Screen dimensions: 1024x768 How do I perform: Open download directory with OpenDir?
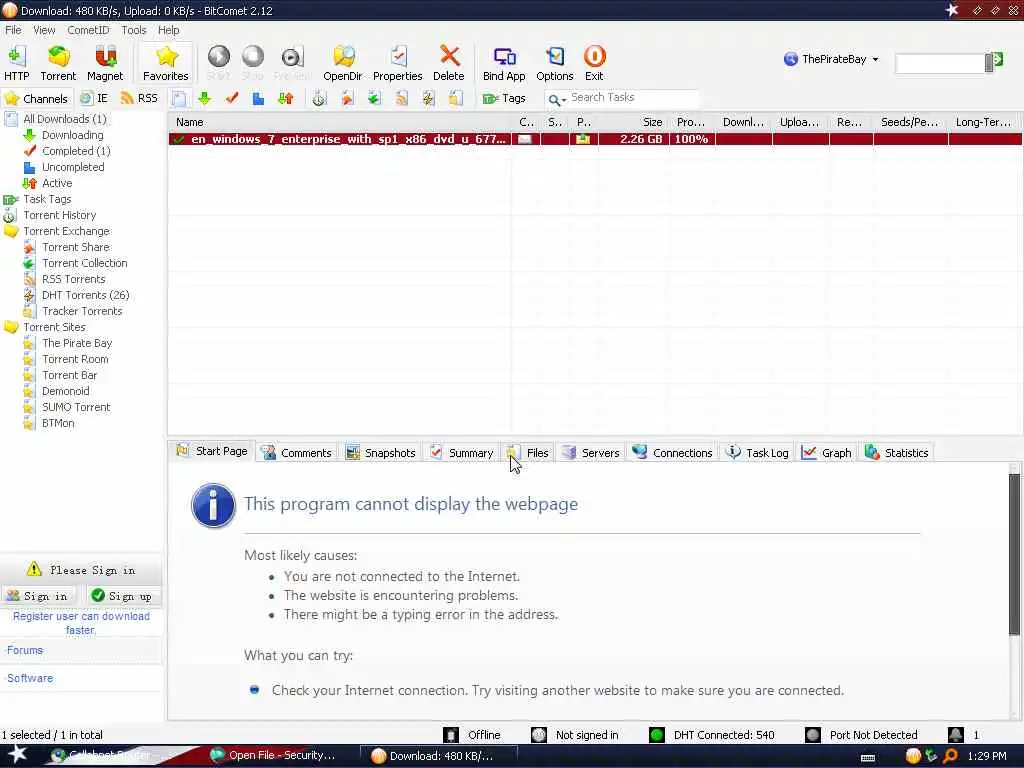point(342,63)
